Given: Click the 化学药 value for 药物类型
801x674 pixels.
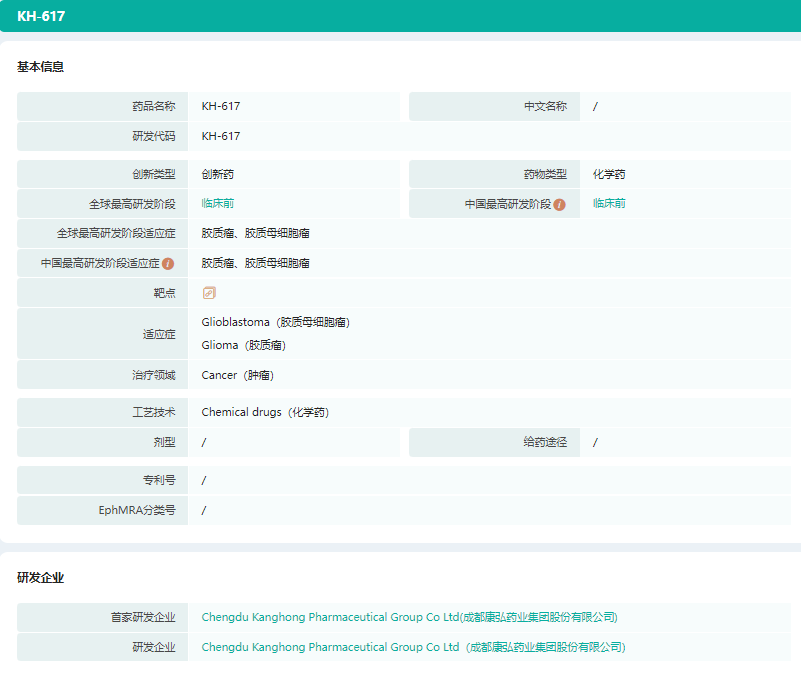Looking at the screenshot, I should [609, 174].
